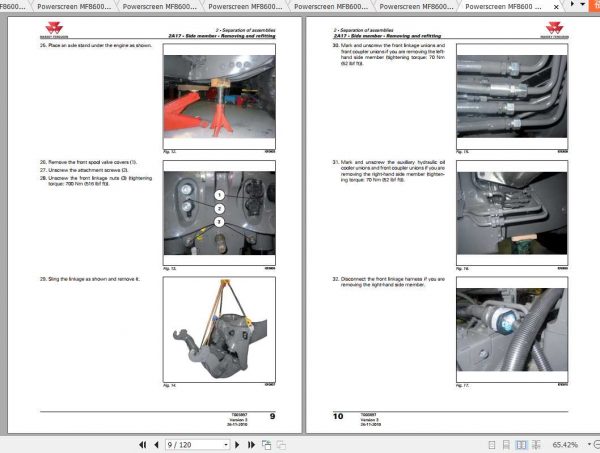The image size is (600, 453).
Task: Click page number 10 in the footer
Action: pyautogui.click(x=338, y=416)
